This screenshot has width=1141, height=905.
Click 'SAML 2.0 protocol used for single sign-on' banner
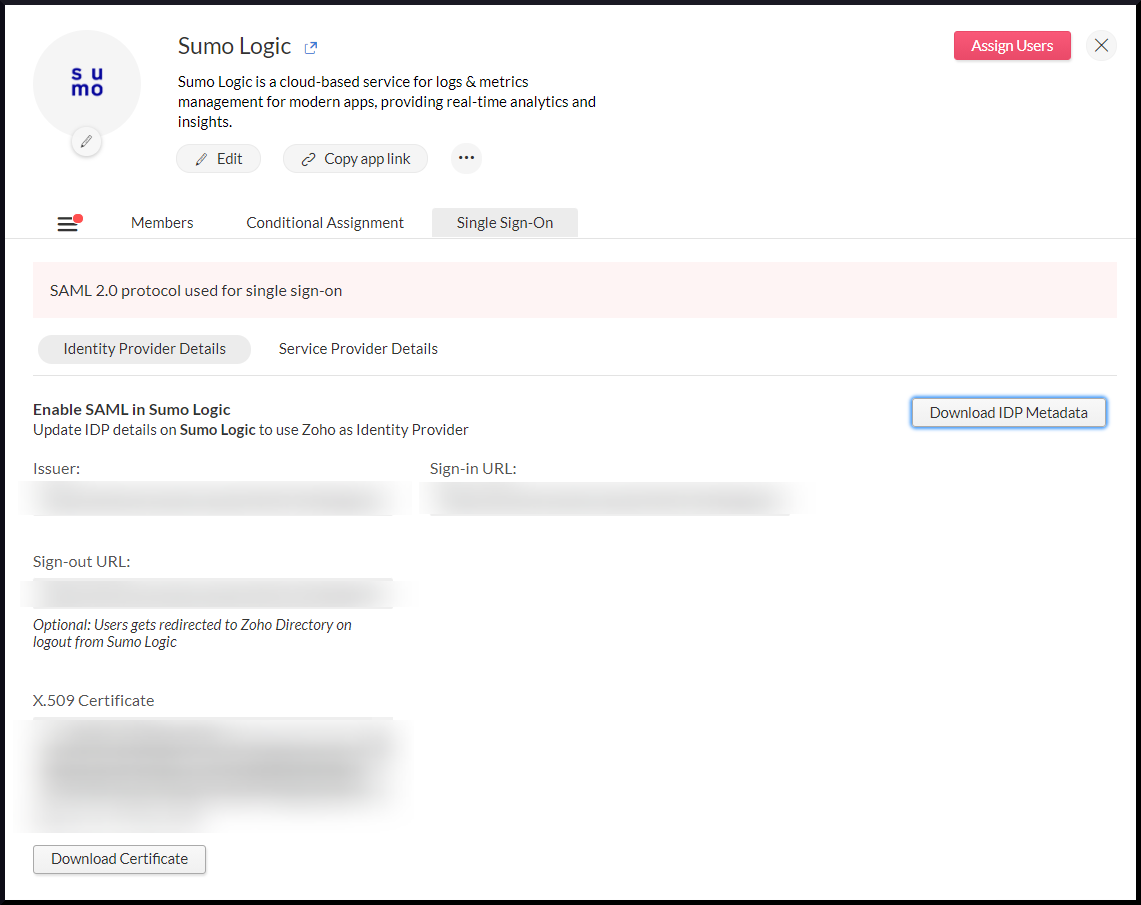coord(574,290)
